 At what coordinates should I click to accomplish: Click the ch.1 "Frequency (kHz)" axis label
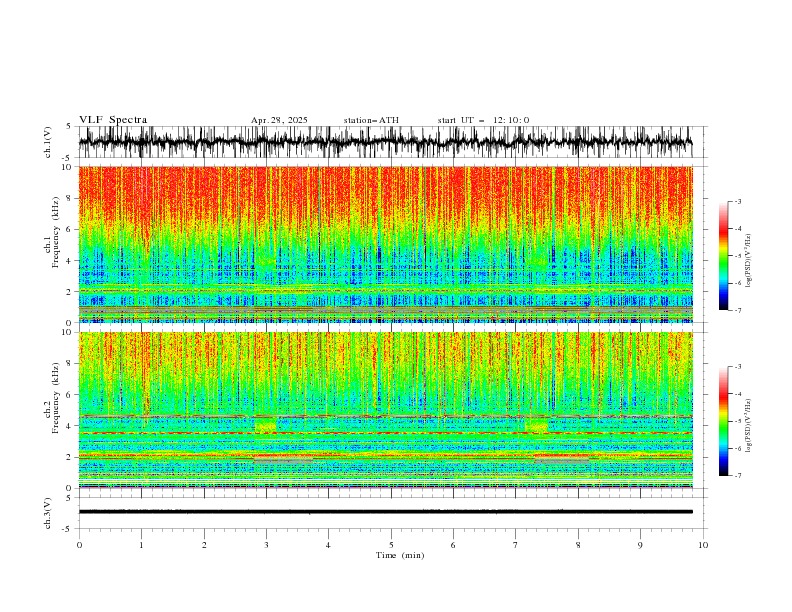(x=56, y=232)
